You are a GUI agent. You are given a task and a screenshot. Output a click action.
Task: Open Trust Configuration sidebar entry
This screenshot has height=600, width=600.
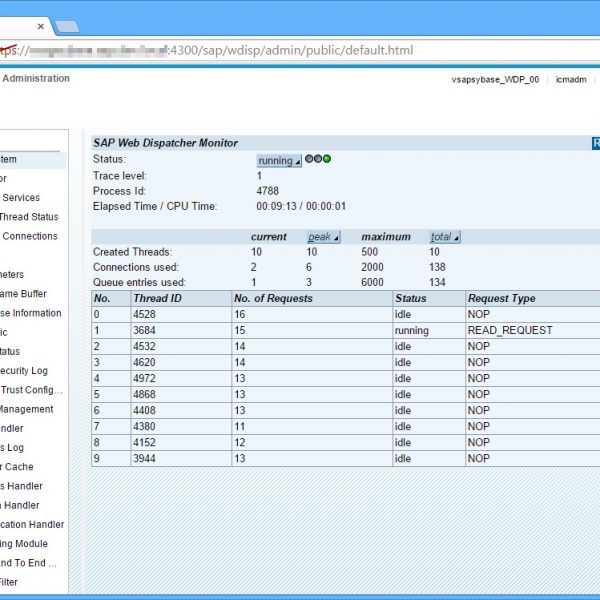point(31,390)
